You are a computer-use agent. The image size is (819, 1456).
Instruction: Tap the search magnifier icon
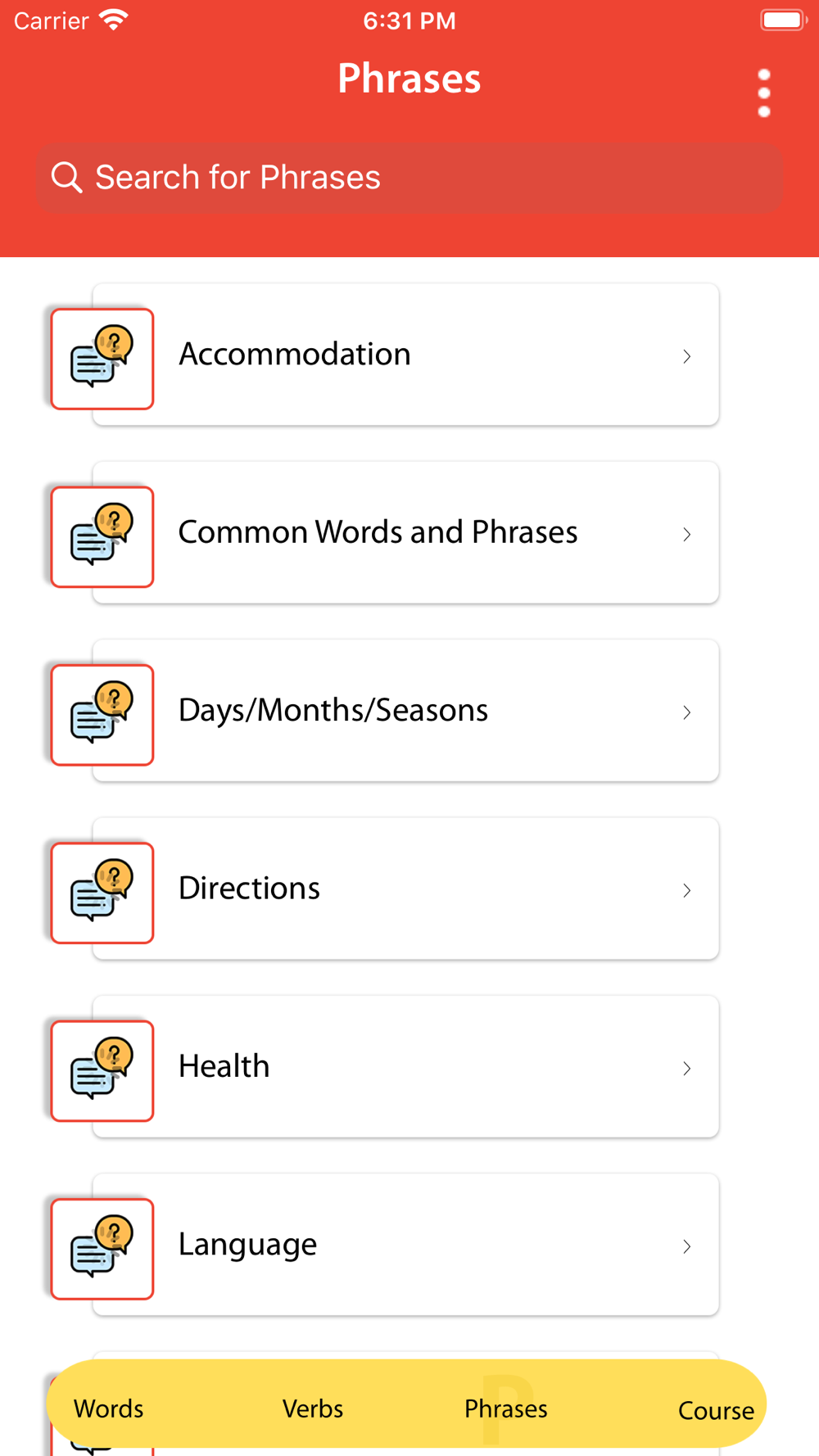66,177
